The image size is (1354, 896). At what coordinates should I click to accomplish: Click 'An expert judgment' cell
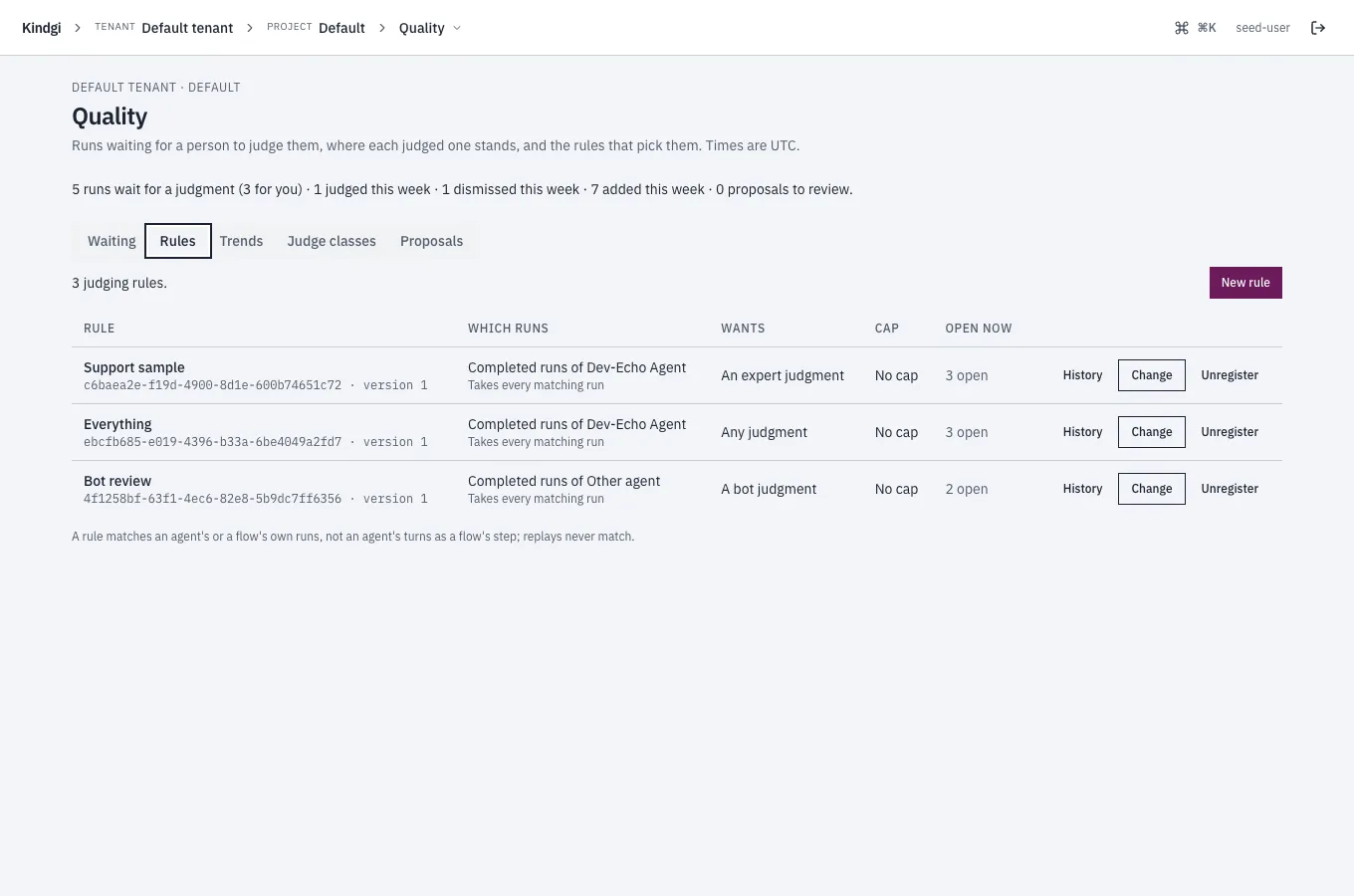click(783, 375)
